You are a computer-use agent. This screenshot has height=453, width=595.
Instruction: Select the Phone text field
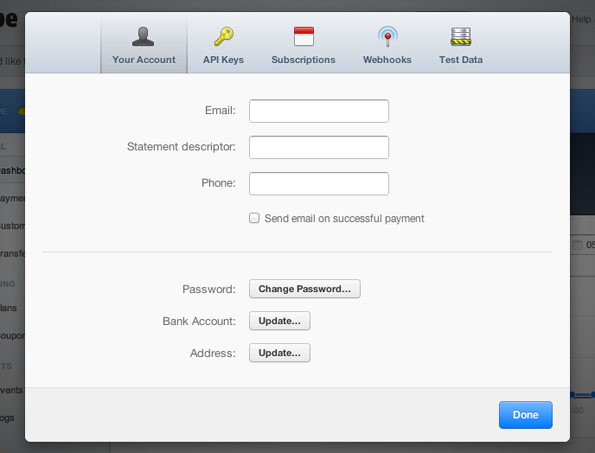[319, 184]
